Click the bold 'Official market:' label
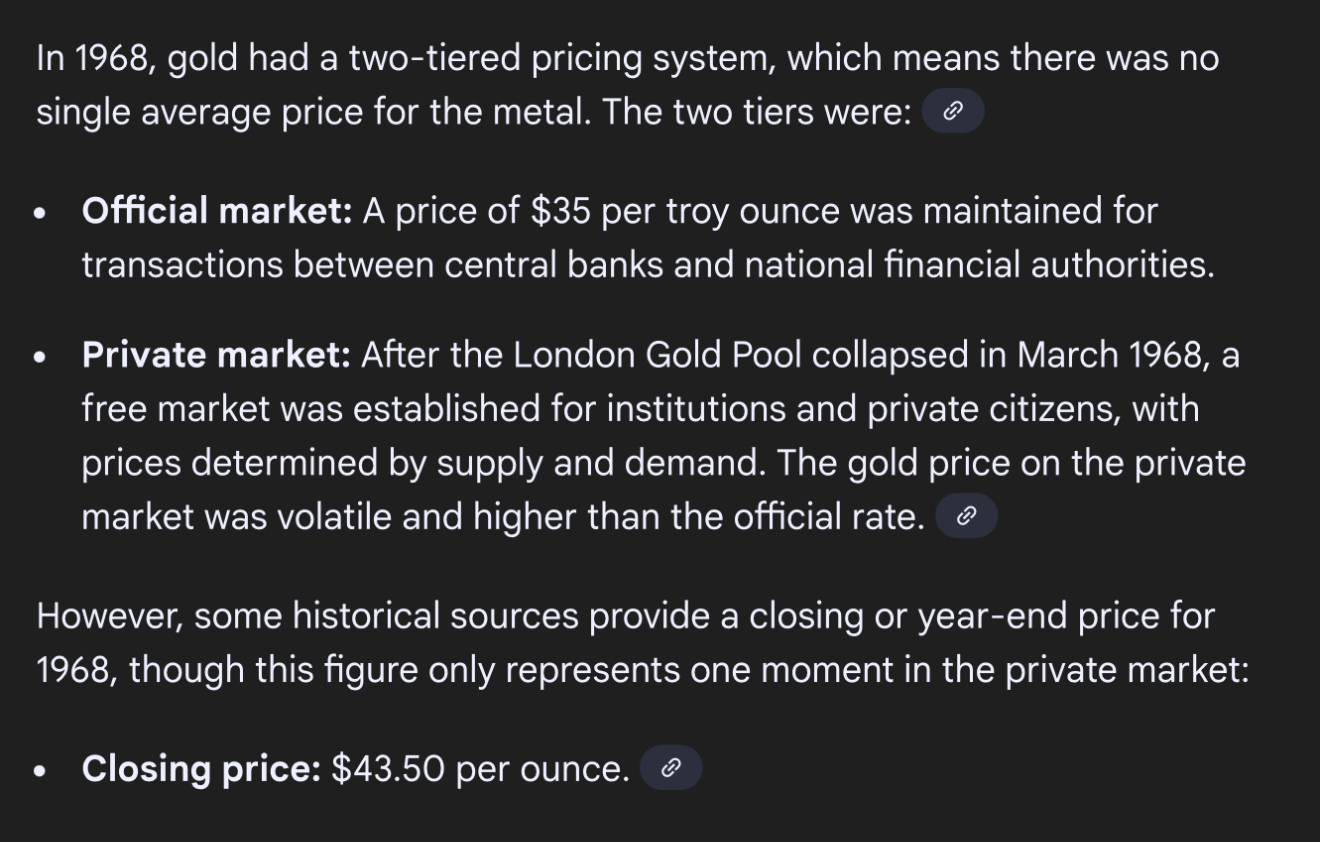 click(217, 211)
